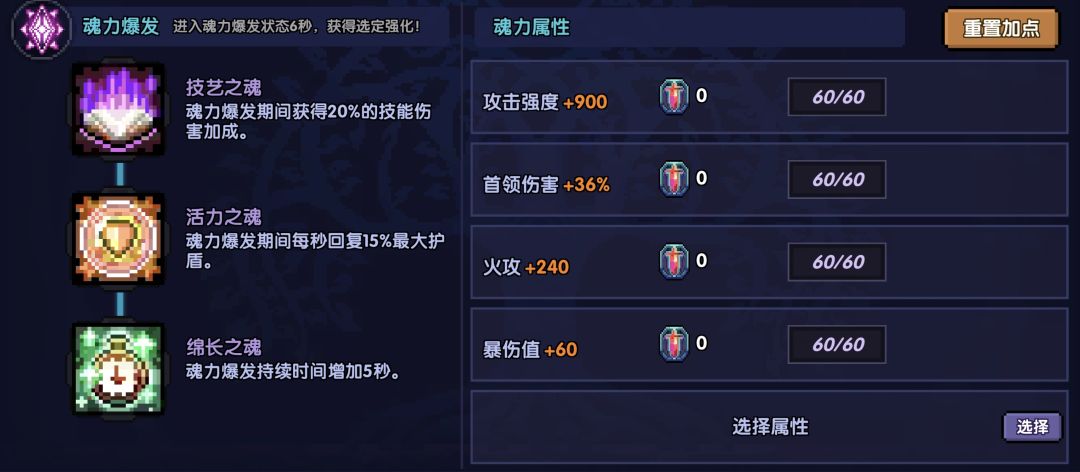
Task: Click the gem icon beside 首领伤害
Action: click(675, 180)
